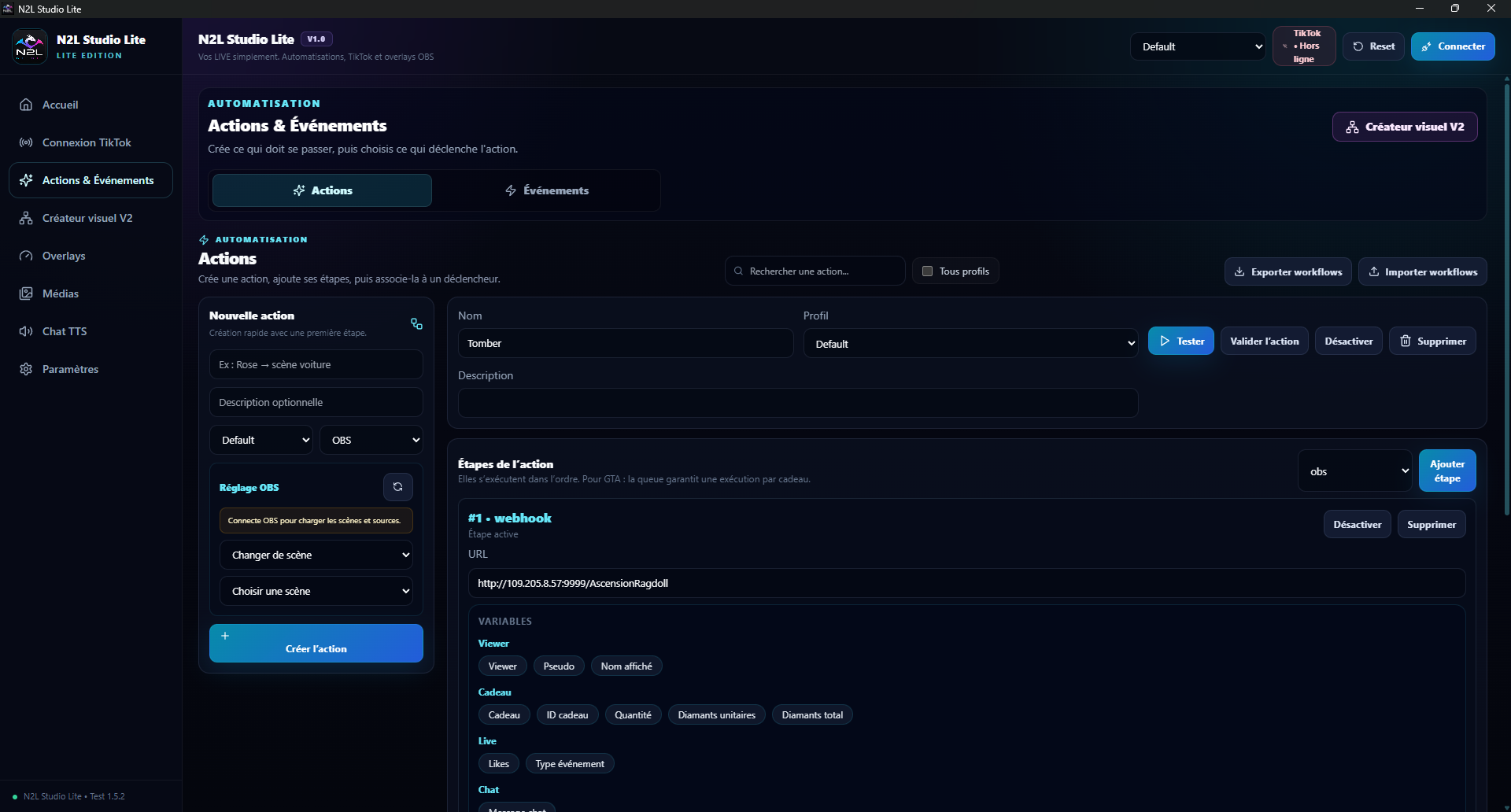Expand the Changer de scène dropdown
The height and width of the screenshot is (812, 1511).
click(x=316, y=555)
